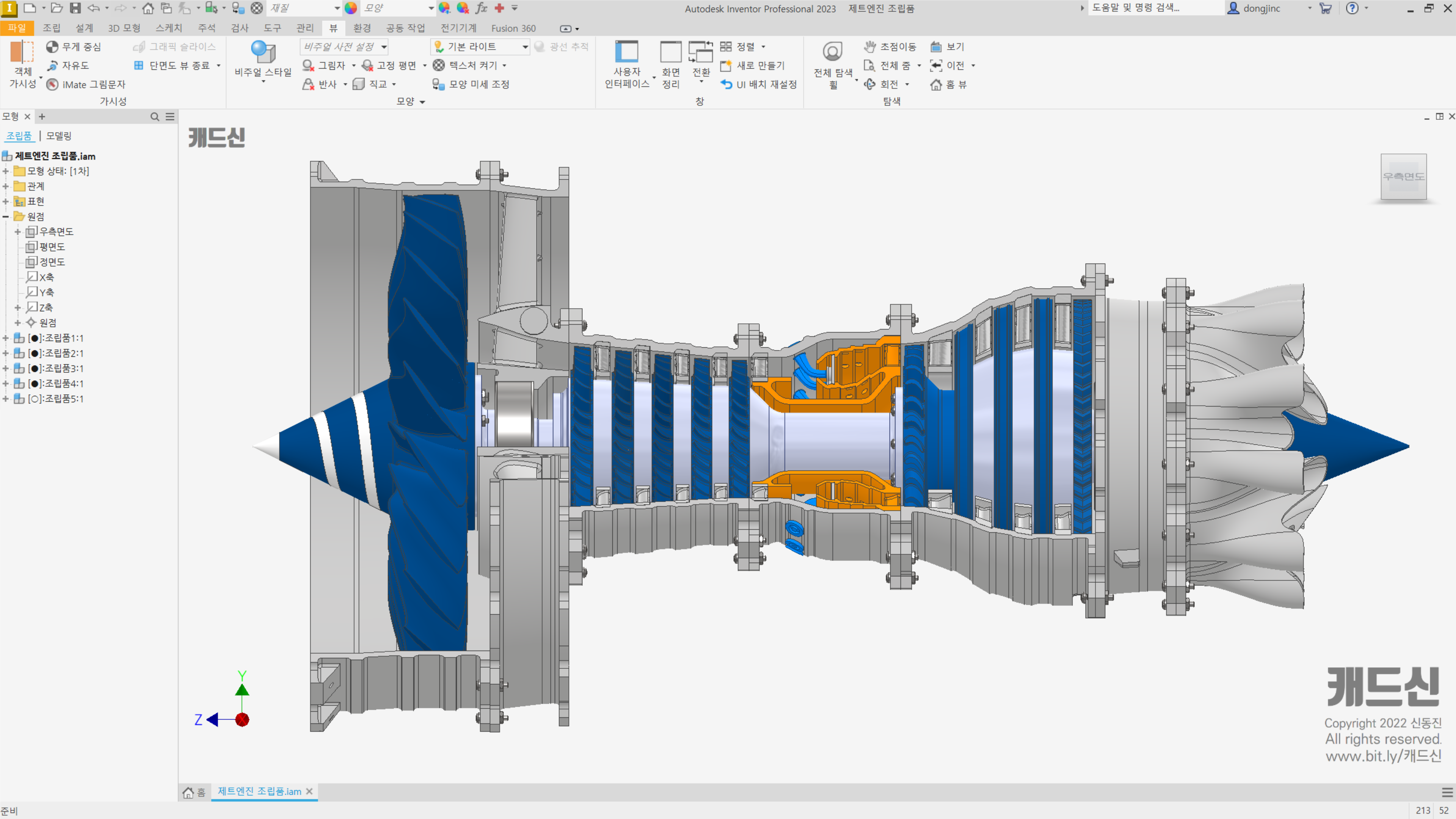1456x819 pixels.
Task: Select the 회전 orbit tool
Action: [881, 84]
